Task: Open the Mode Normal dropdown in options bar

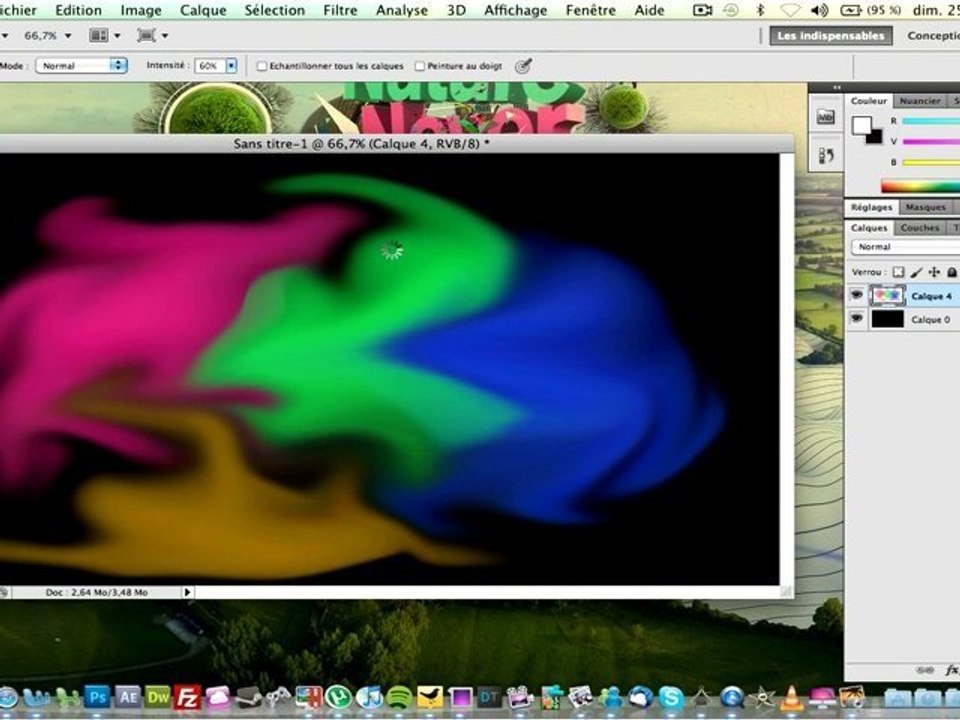Action: [x=81, y=66]
